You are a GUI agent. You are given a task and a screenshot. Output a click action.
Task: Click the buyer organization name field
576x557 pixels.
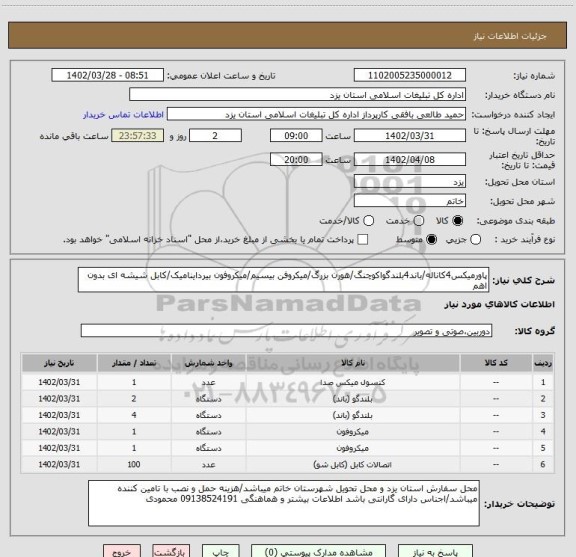pos(298,95)
